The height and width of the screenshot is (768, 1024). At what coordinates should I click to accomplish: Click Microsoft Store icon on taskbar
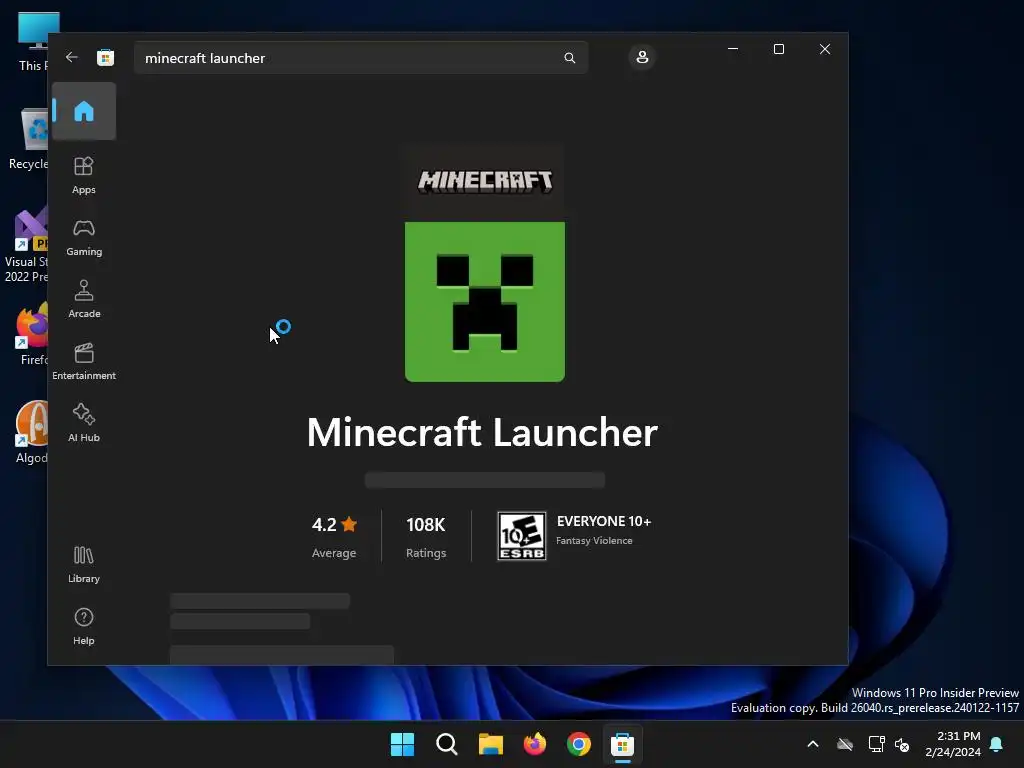tap(622, 744)
